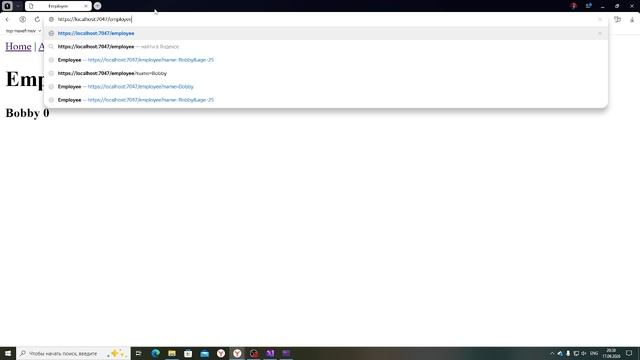Reload the current page
The height and width of the screenshot is (360, 640).
(x=37, y=19)
